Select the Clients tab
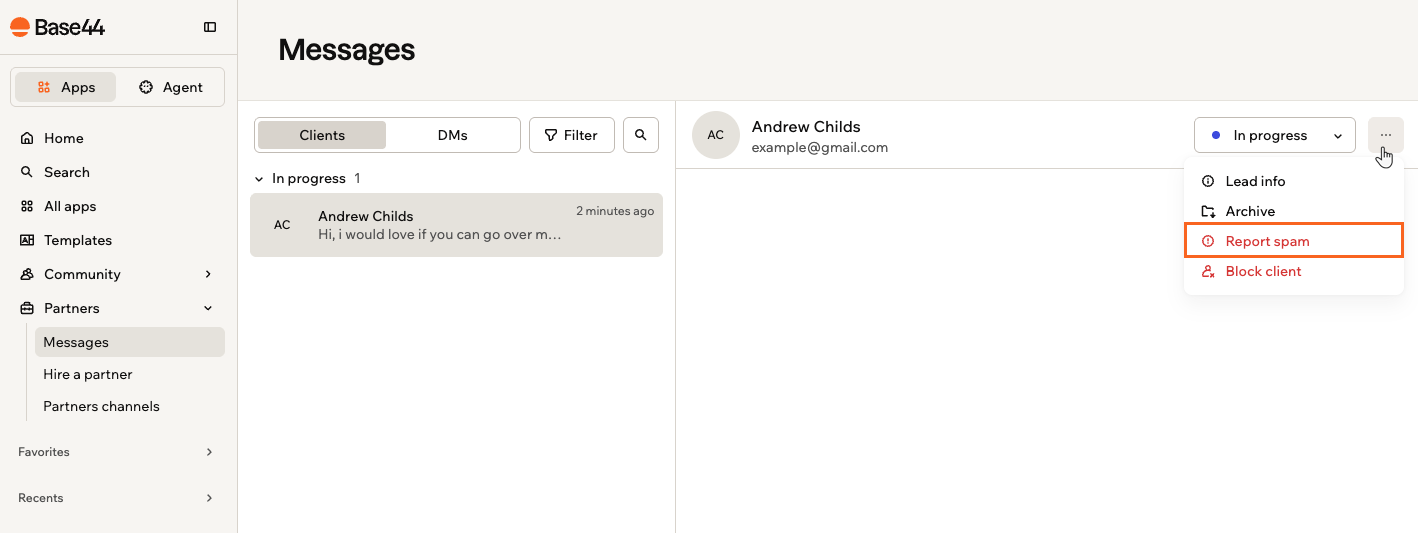 [322, 135]
